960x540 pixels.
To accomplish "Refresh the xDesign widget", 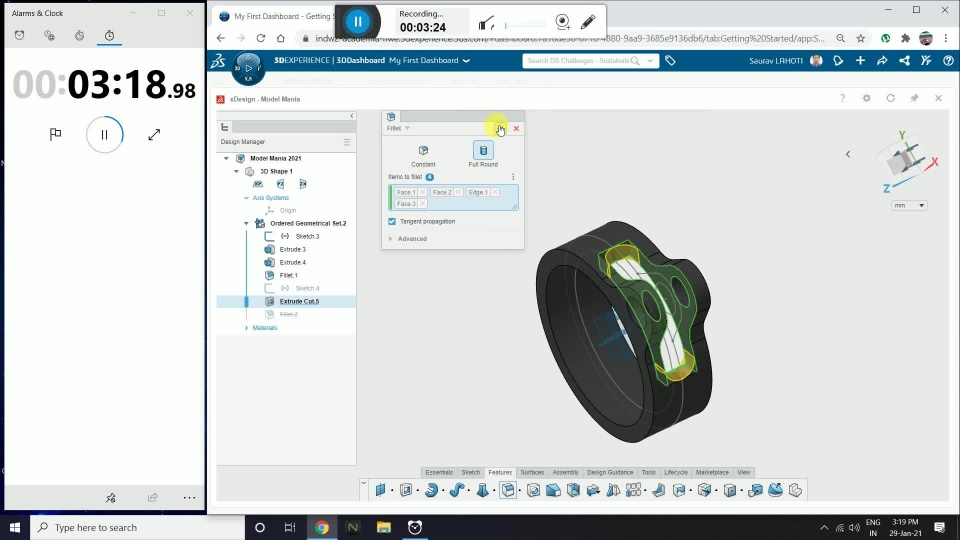I will pyautogui.click(x=890, y=99).
